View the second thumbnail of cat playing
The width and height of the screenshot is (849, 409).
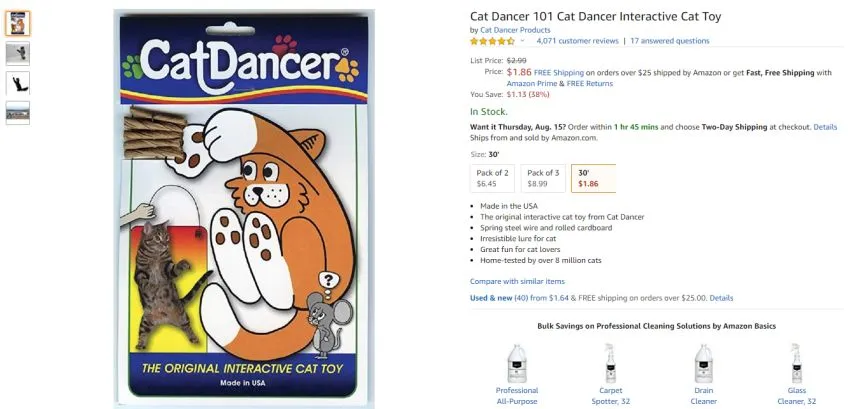coord(18,54)
